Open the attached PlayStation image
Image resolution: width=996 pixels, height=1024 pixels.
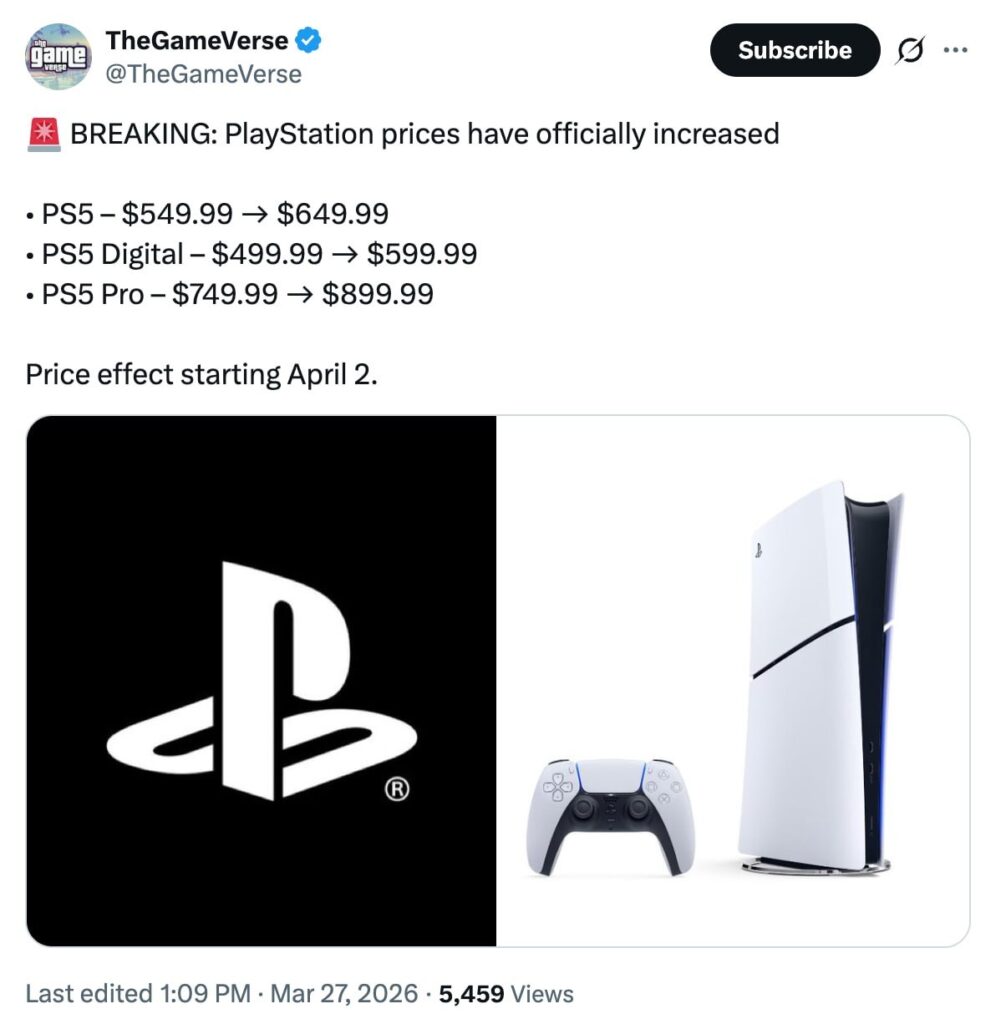[498, 680]
